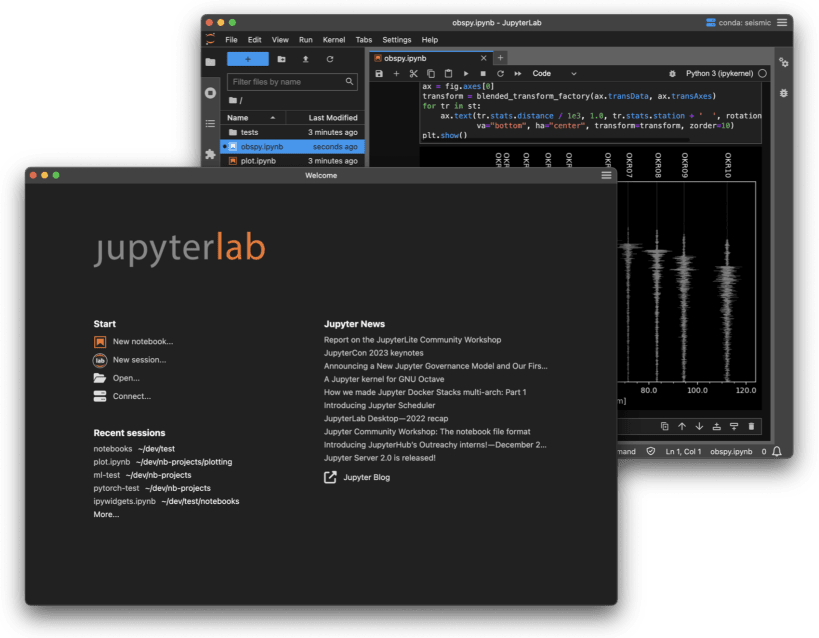819x638 pixels.
Task: Restart the kernel with circular arrow
Action: 500,74
